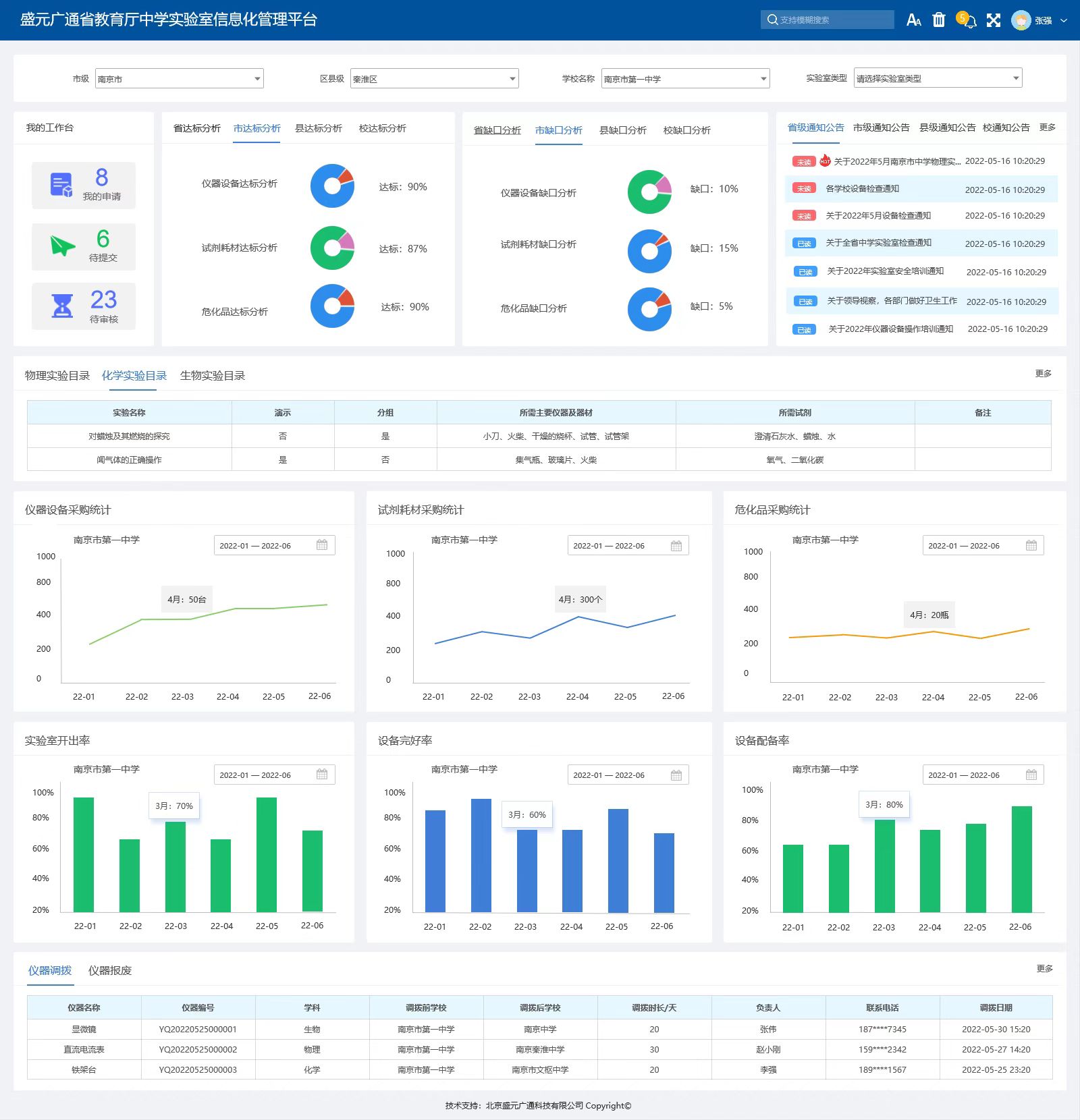Click reagent consumables gap donut chart
Image resolution: width=1080 pixels, height=1120 pixels.
coord(649,251)
